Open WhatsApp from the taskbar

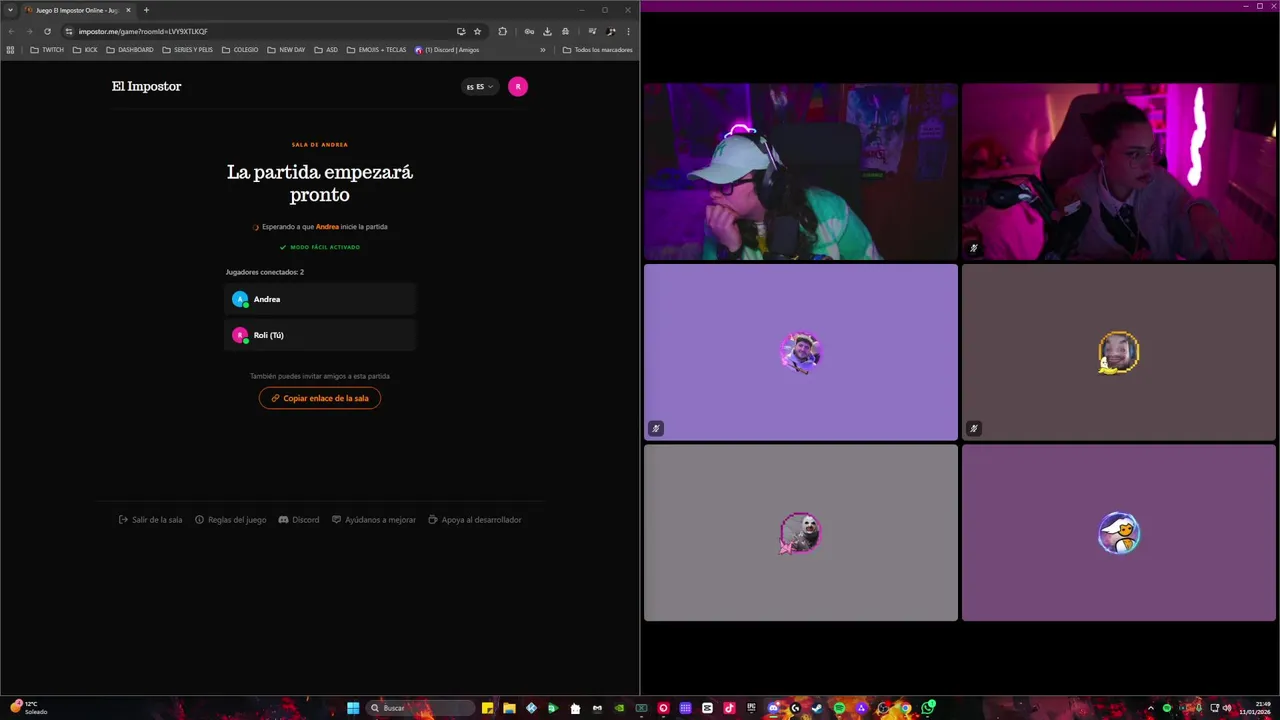(927, 708)
